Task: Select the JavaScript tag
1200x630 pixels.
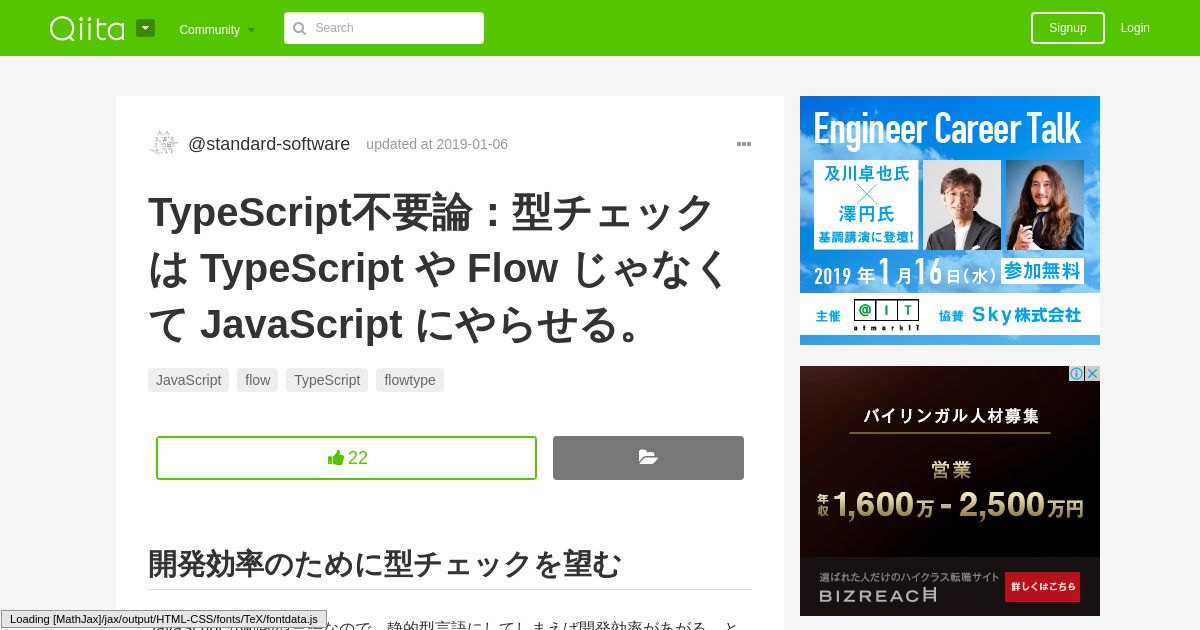Action: tap(188, 380)
